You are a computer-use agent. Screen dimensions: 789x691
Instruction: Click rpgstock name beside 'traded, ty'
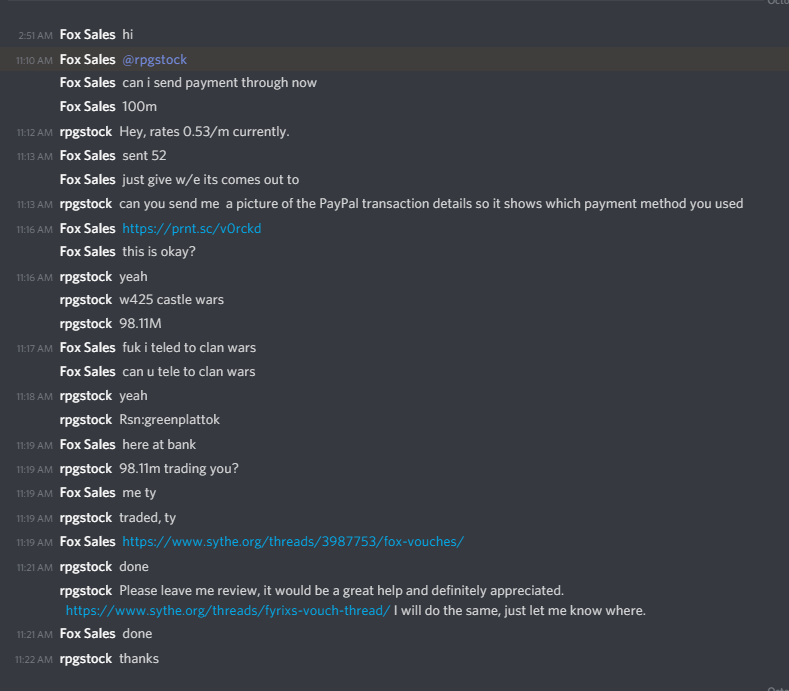(86, 518)
